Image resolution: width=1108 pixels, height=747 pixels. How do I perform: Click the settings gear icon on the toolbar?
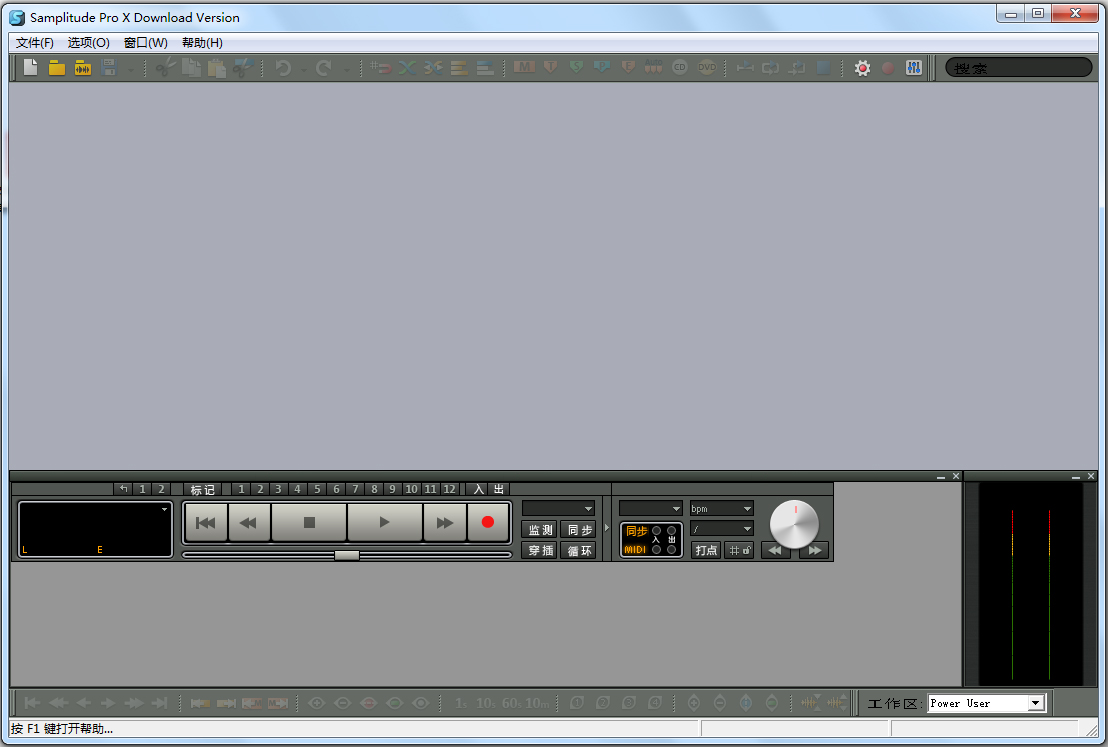862,67
